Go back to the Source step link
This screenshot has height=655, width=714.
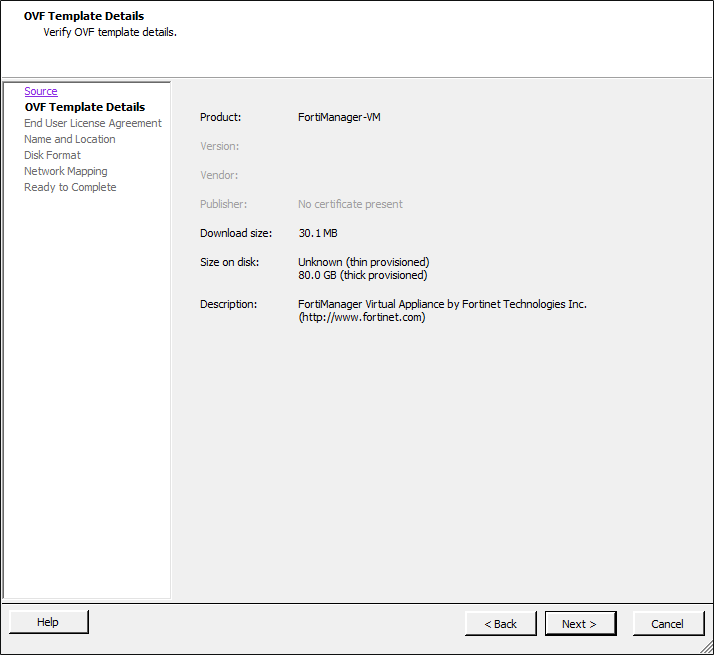point(41,91)
